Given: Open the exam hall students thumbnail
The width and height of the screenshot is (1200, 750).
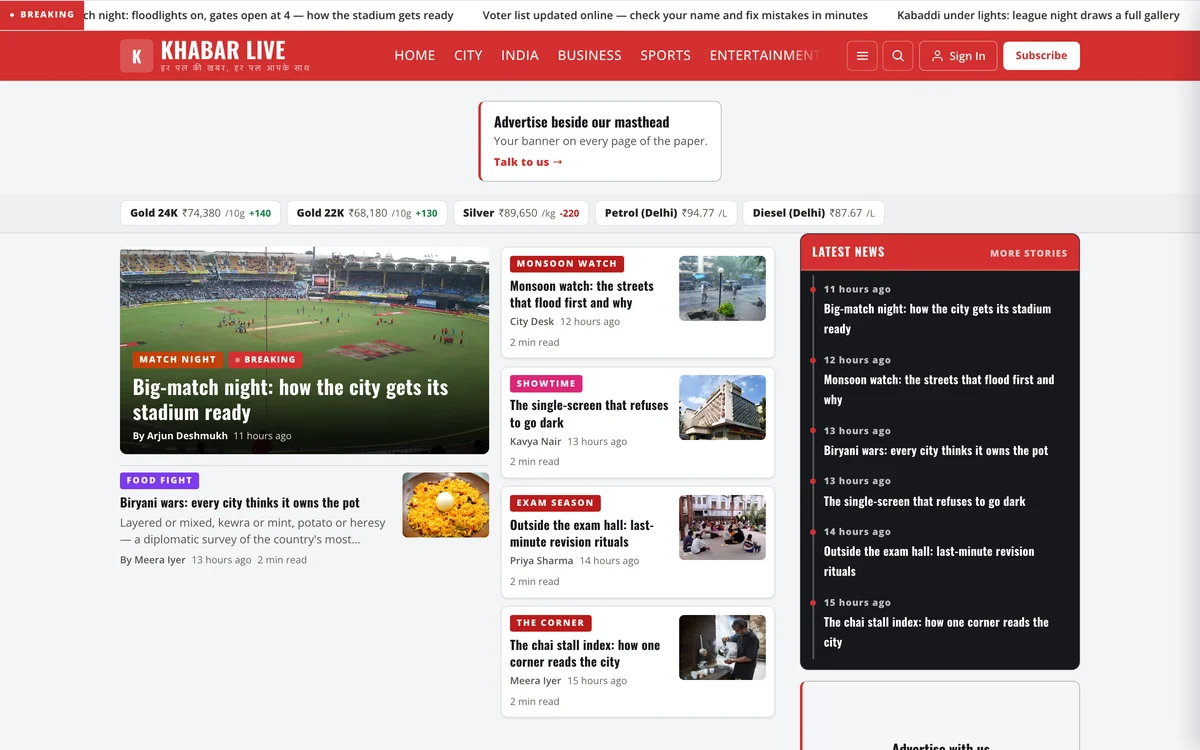Looking at the screenshot, I should 722,527.
